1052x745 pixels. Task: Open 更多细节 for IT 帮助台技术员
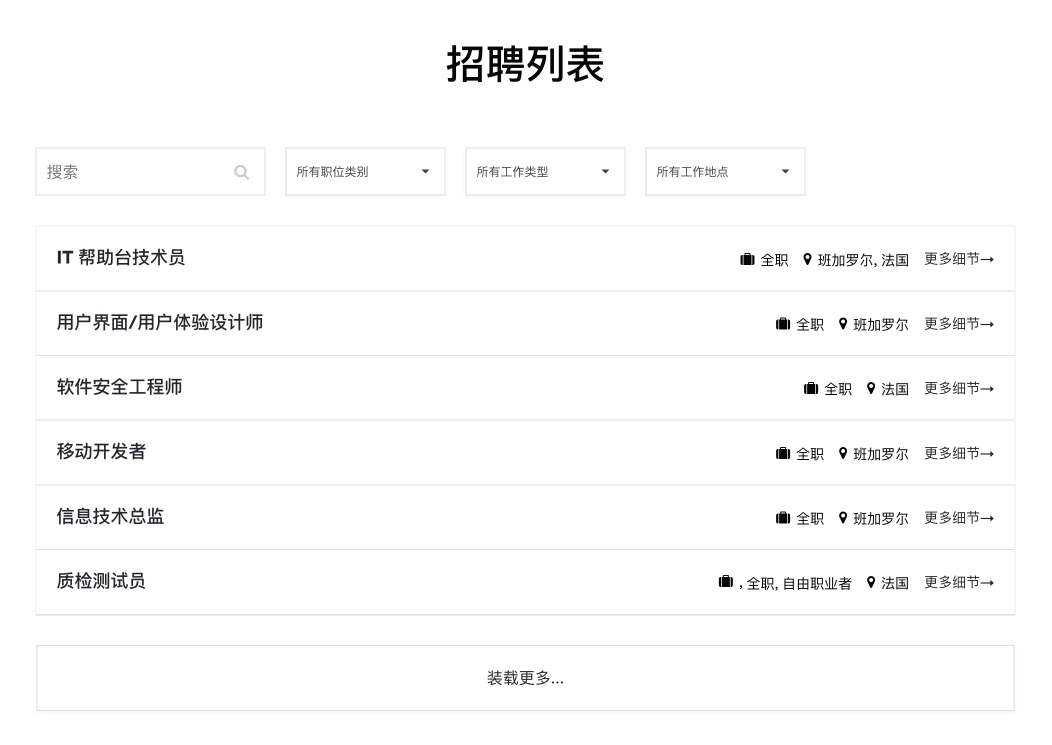click(x=959, y=259)
